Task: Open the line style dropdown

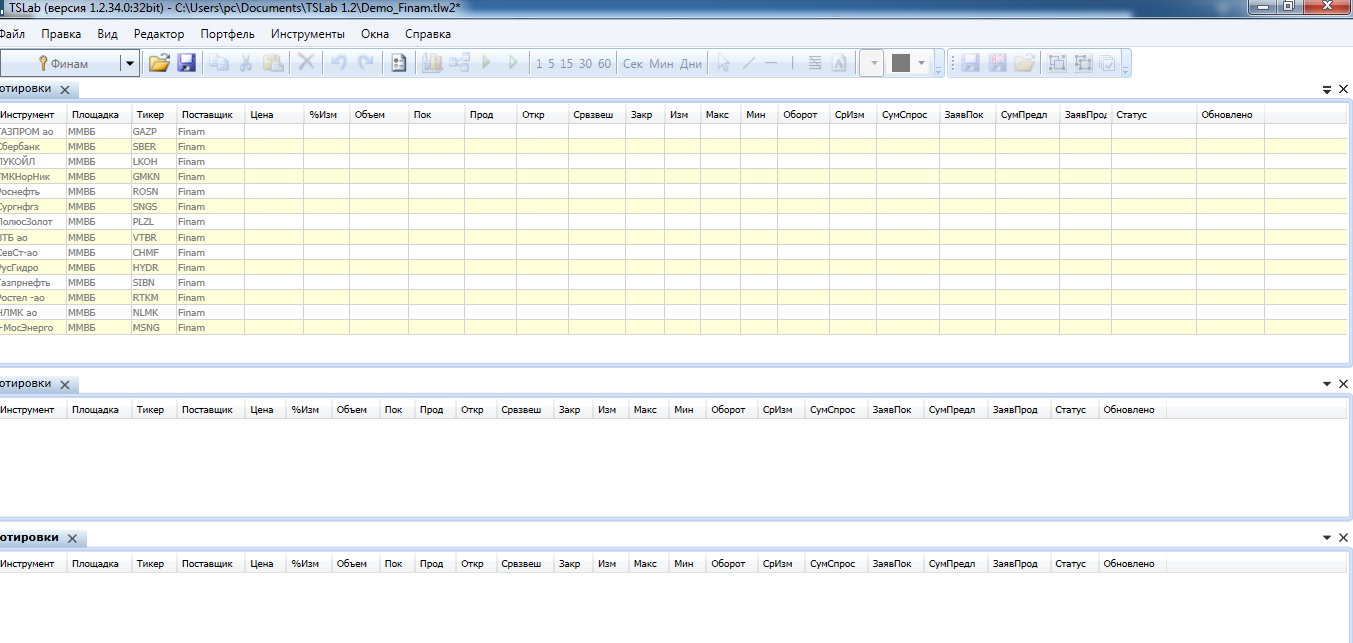Action: (871, 63)
